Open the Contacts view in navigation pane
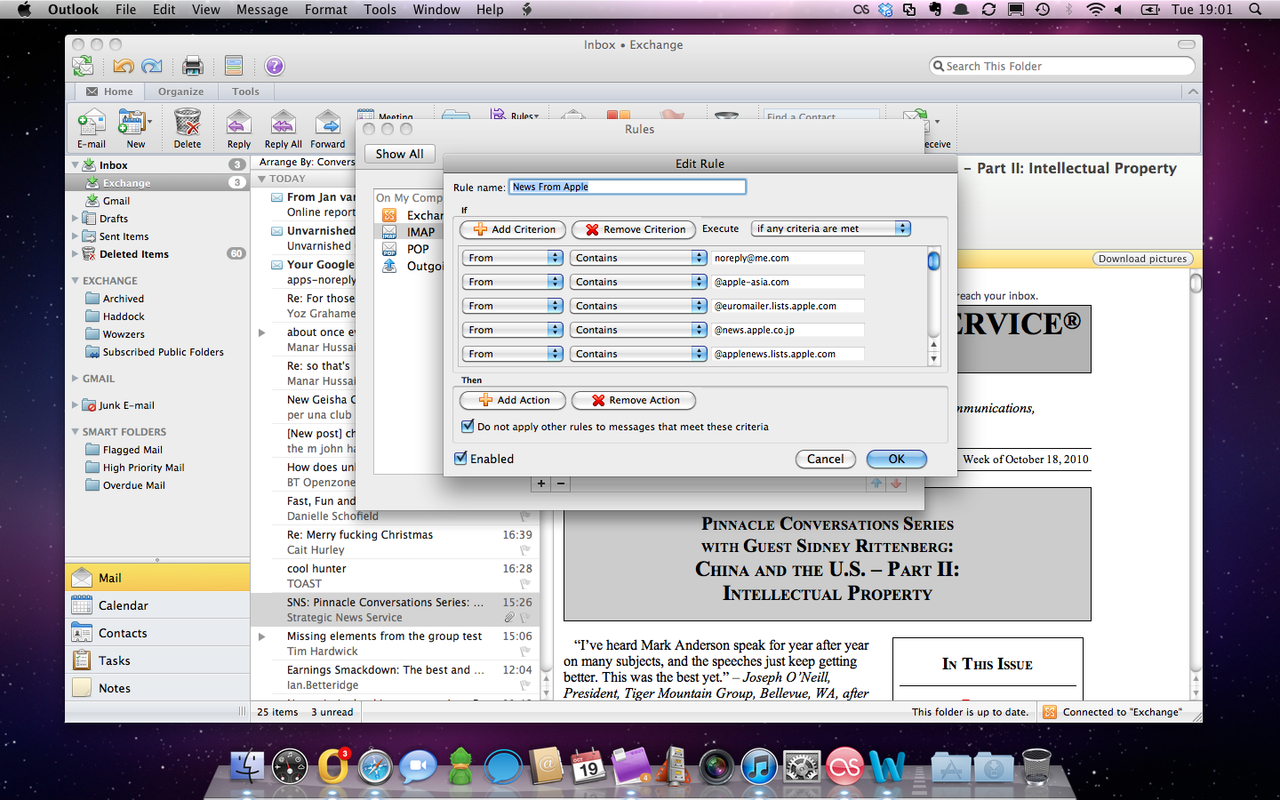The width and height of the screenshot is (1280, 800). coord(157,633)
